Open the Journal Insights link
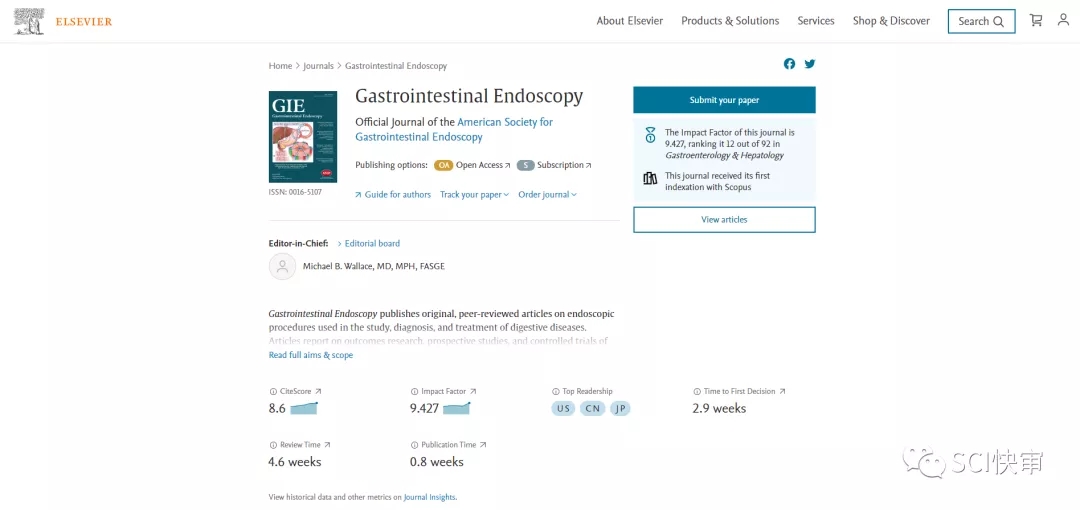This screenshot has height=510, width=1080. (429, 497)
